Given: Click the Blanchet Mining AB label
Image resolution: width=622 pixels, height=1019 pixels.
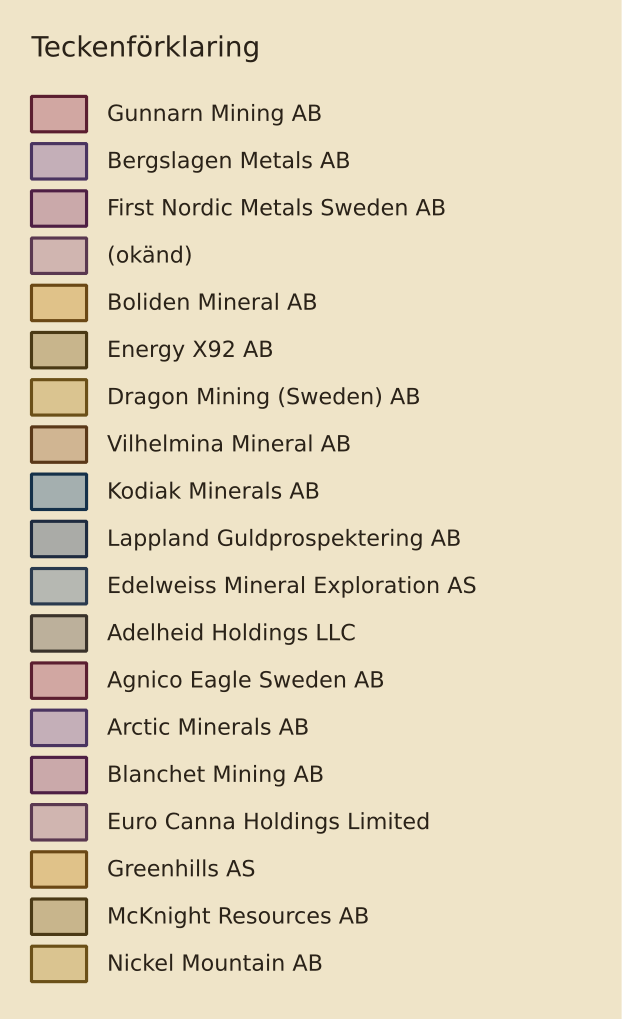Looking at the screenshot, I should [215, 775].
